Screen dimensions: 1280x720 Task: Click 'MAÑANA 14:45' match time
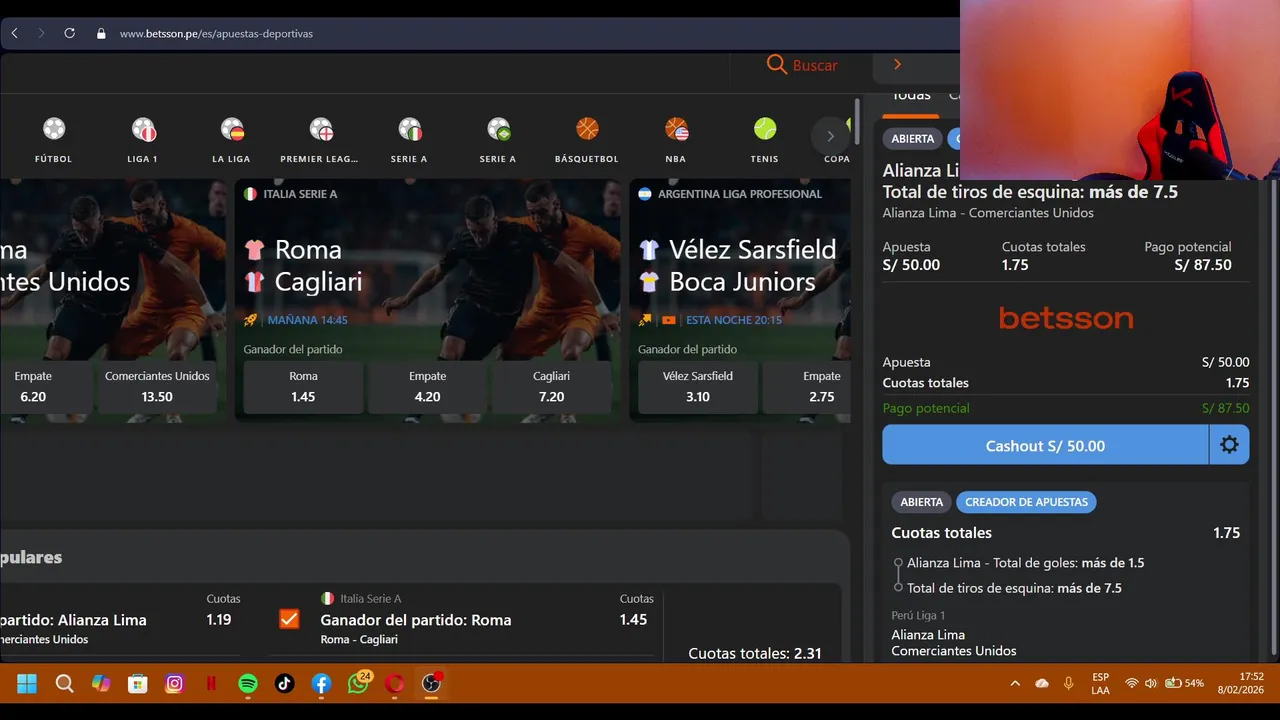click(308, 320)
